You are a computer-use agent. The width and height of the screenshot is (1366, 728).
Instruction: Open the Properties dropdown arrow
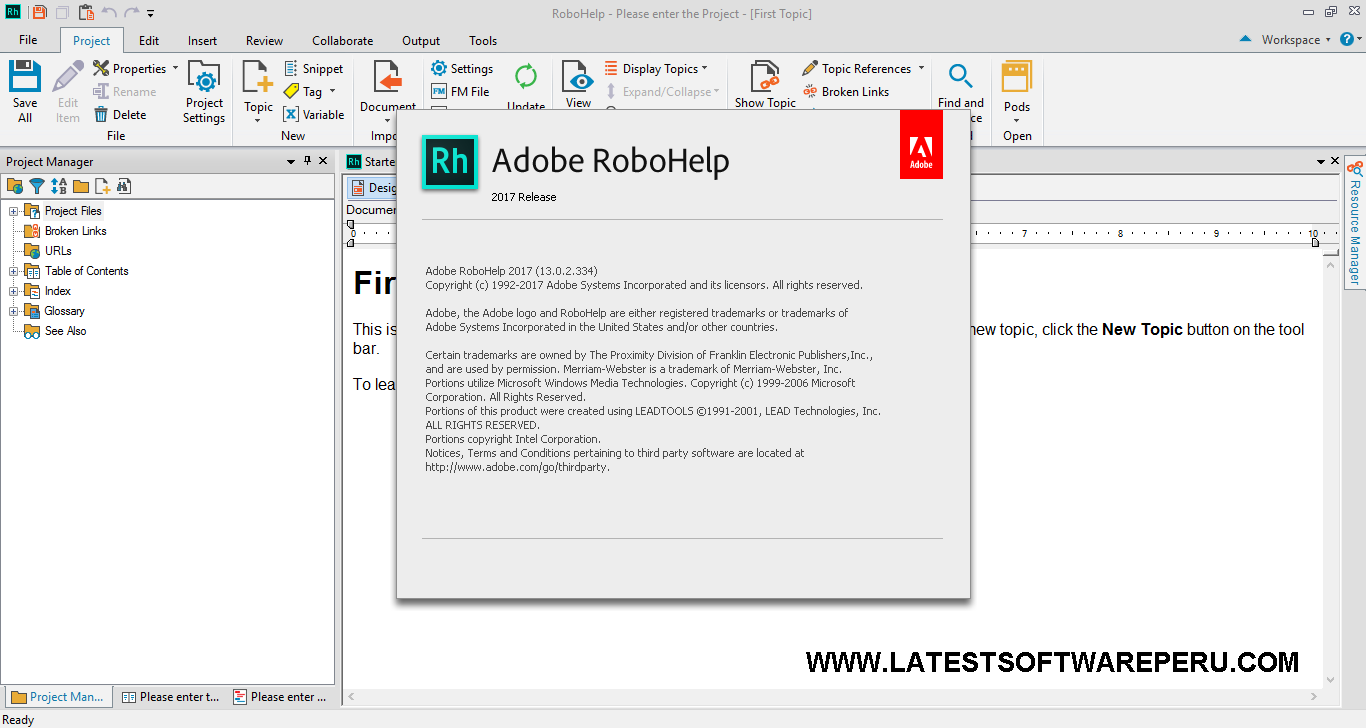coord(175,69)
